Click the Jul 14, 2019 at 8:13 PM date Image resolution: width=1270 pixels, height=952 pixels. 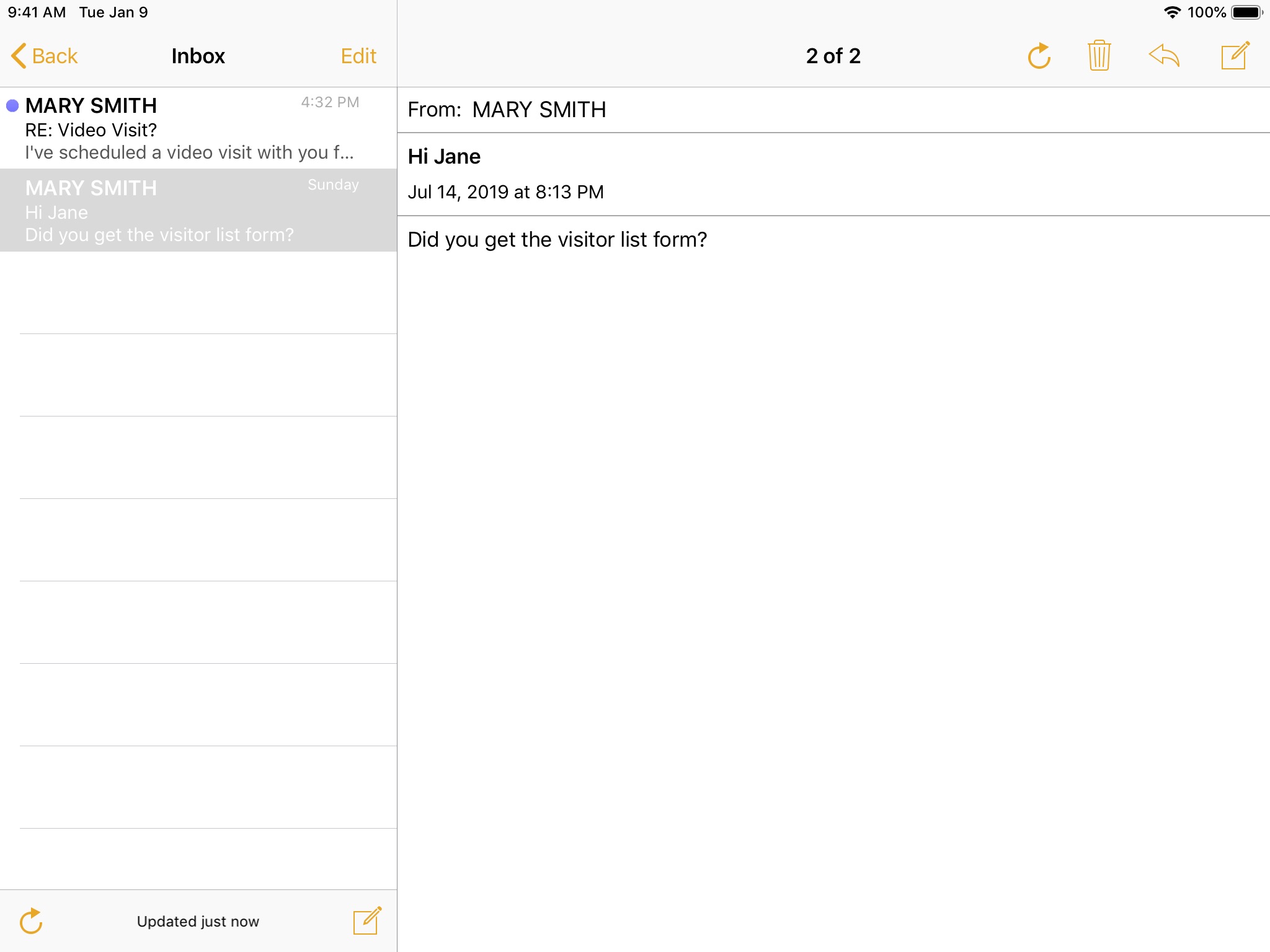point(505,192)
